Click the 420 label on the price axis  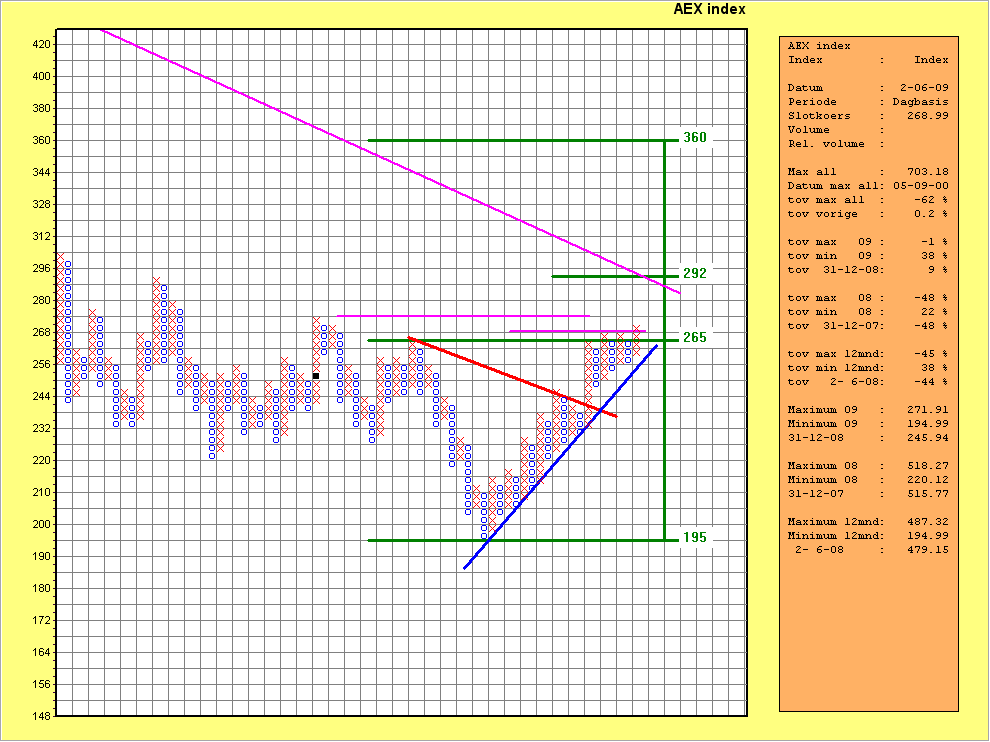pyautogui.click(x=41, y=45)
